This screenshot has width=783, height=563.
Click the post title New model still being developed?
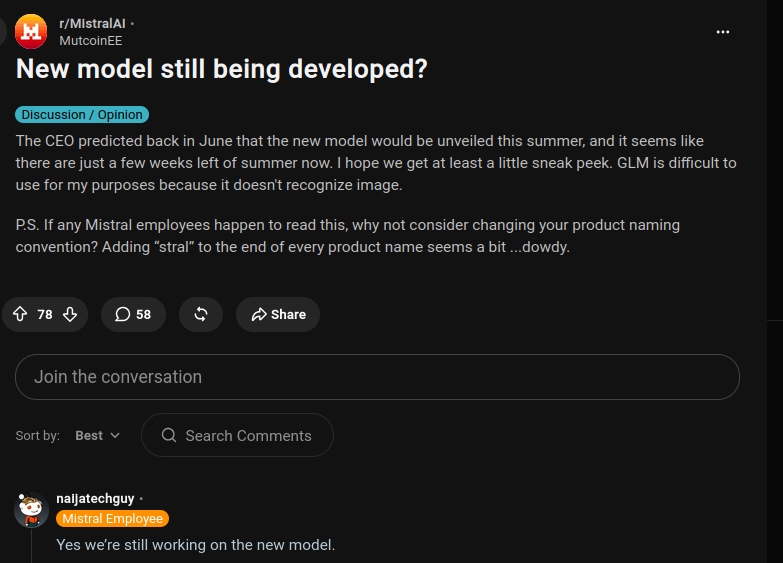pos(222,69)
